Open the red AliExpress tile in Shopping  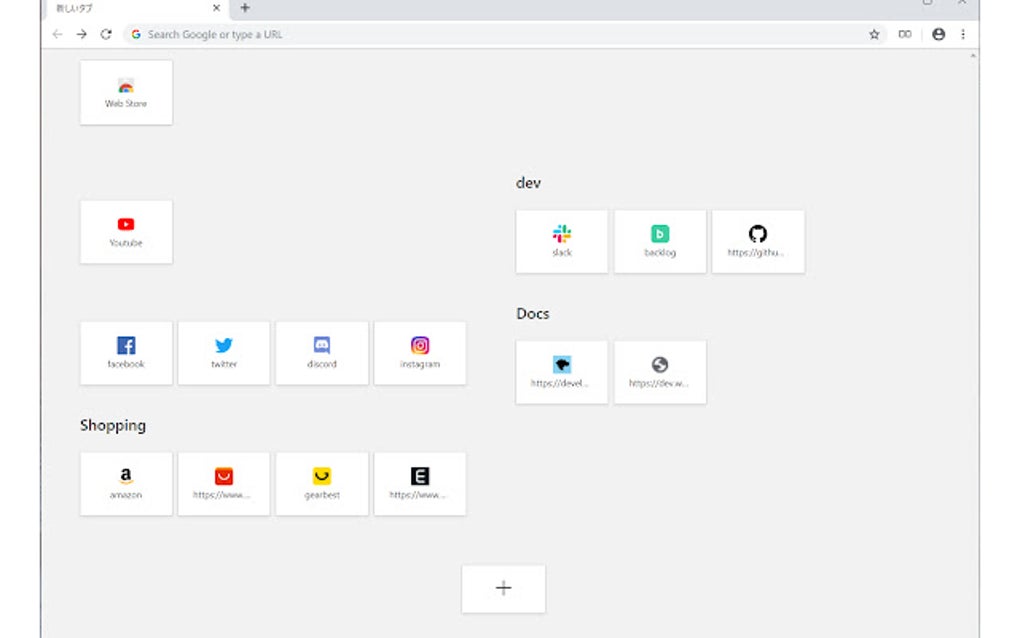[223, 483]
